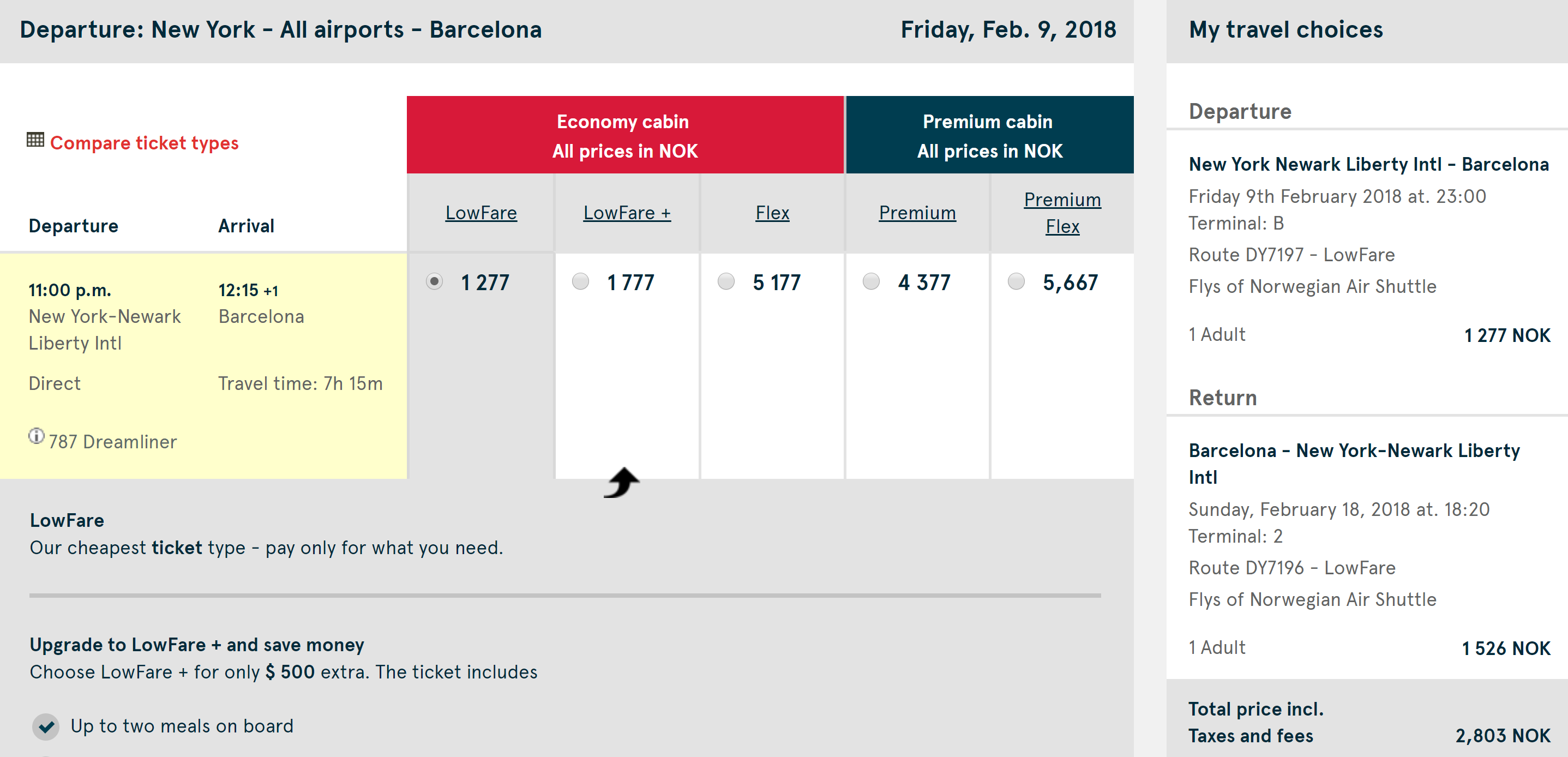Click the Premium column header link
This screenshot has height=757, width=1568.
[917, 213]
